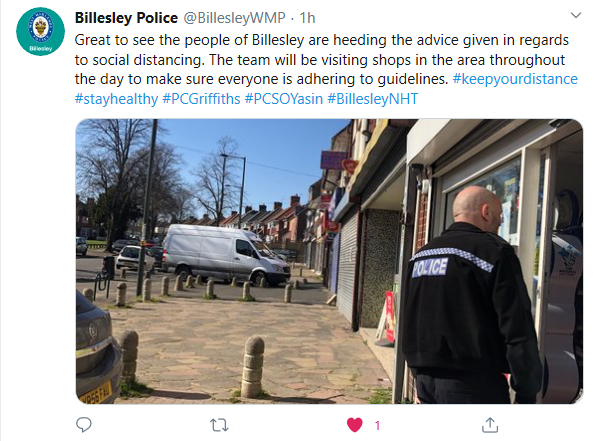597x441 pixels.
Task: Visit the @BillesleyWMP handle
Action: [x=235, y=18]
